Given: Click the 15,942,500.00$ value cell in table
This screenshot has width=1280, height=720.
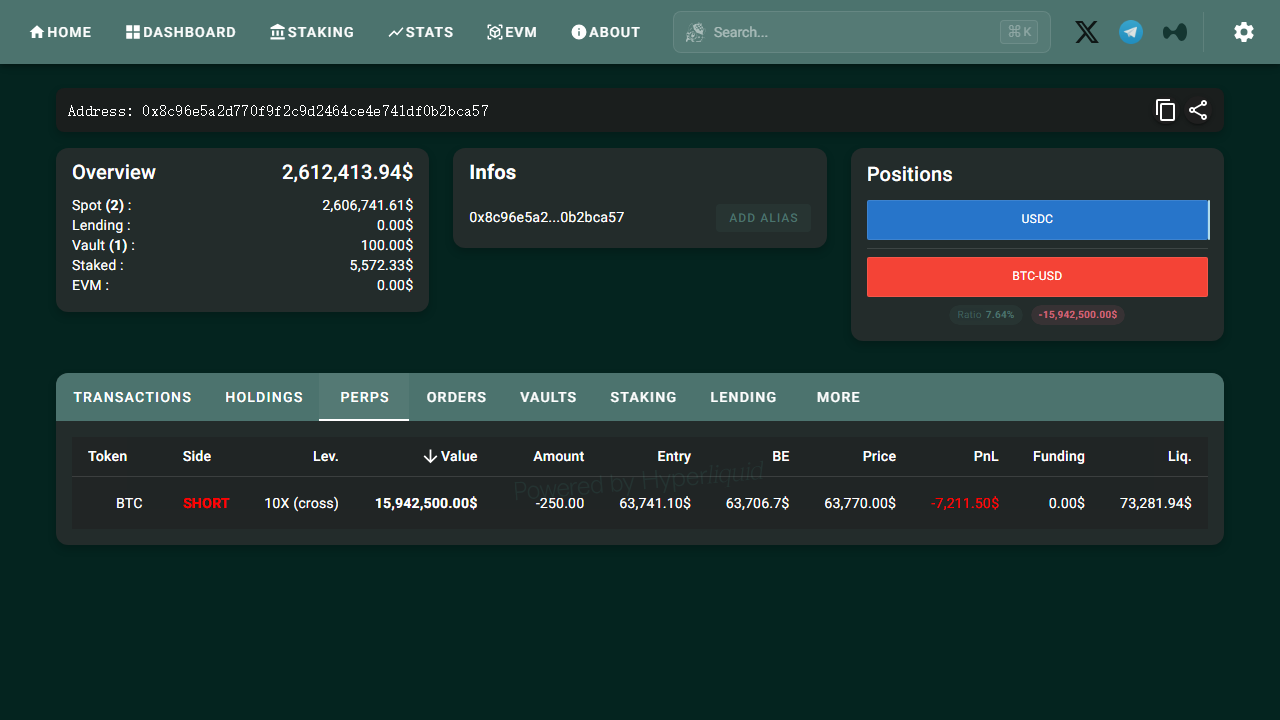Looking at the screenshot, I should coord(426,503).
